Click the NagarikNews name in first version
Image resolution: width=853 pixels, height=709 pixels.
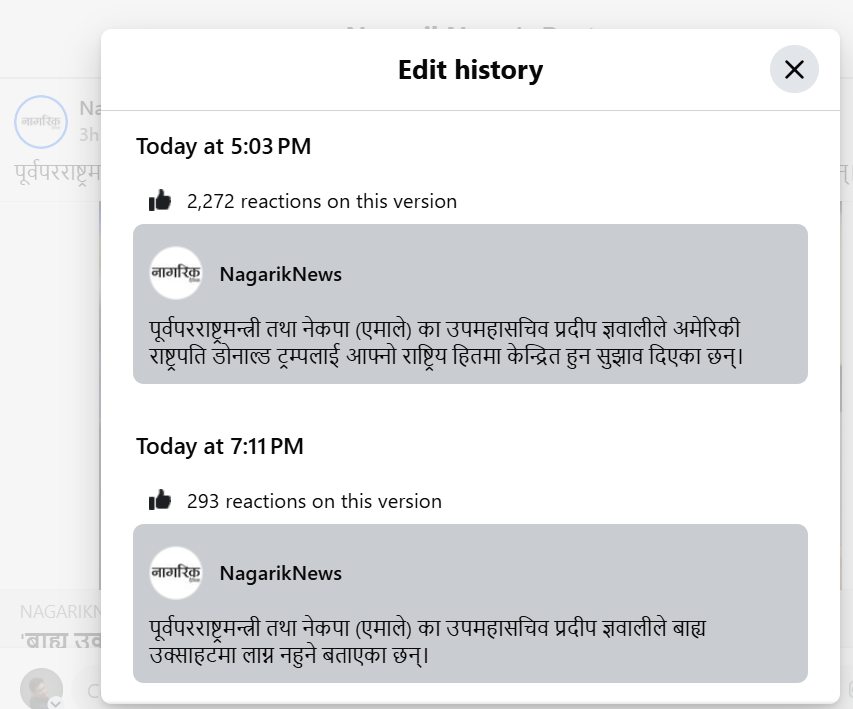click(281, 274)
